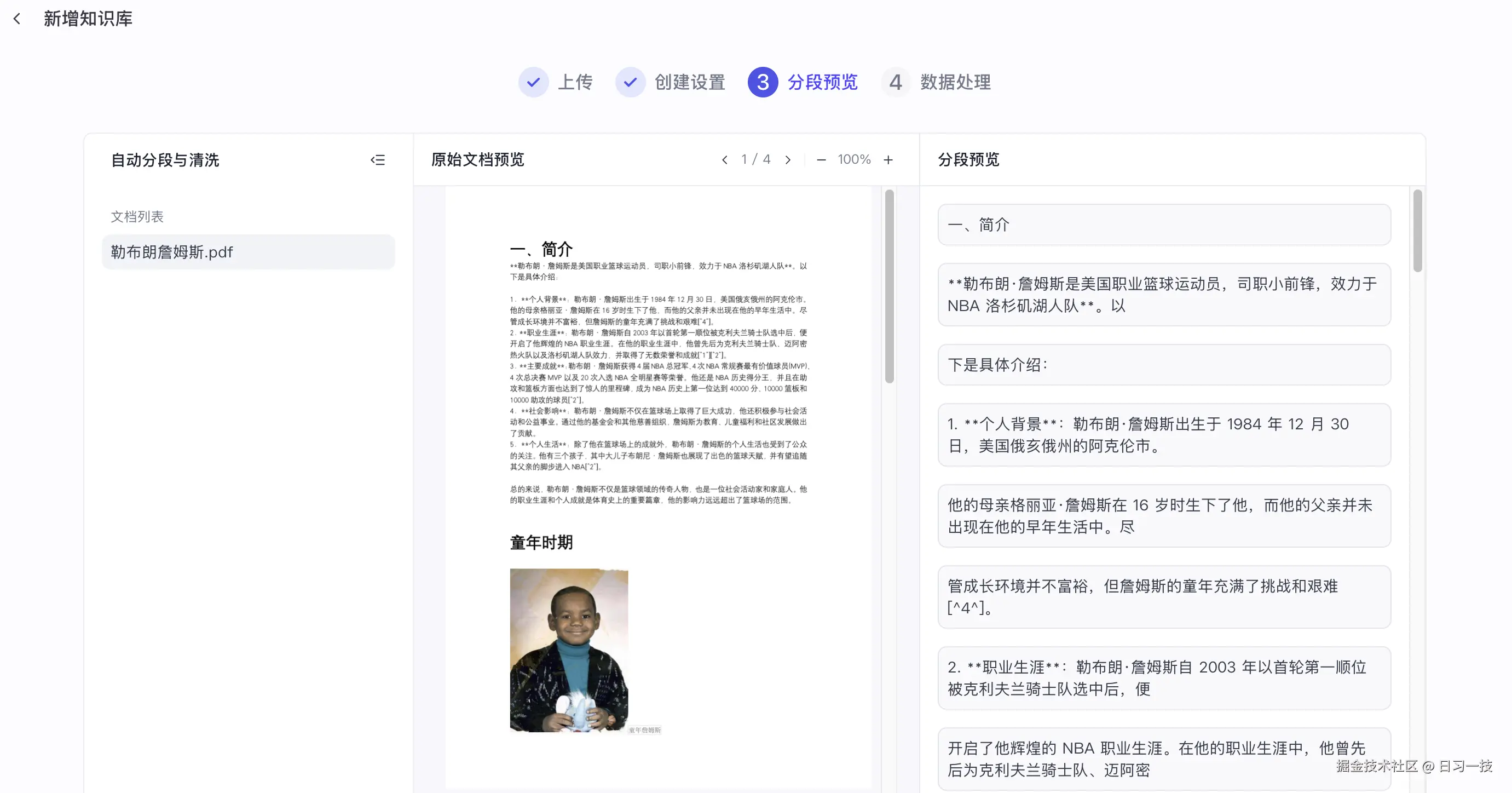Select the 分段预览 step
This screenshot has width=1512, height=793.
tap(822, 82)
